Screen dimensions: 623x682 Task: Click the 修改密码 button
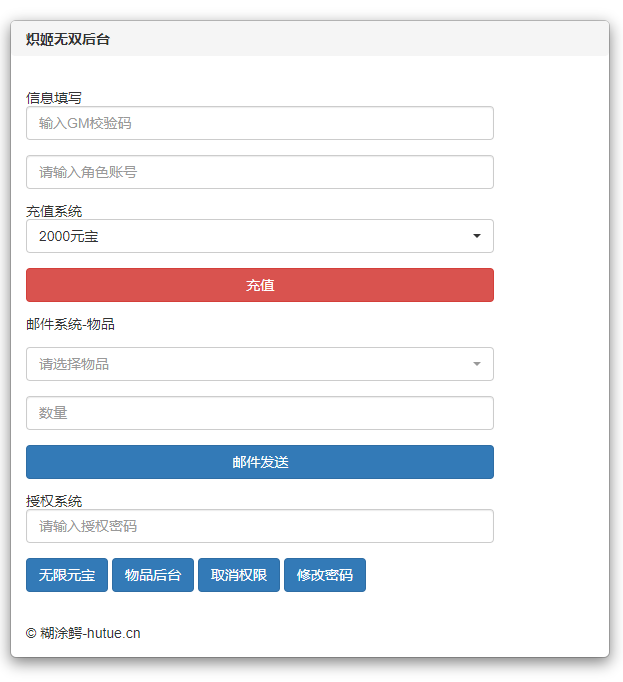[325, 575]
